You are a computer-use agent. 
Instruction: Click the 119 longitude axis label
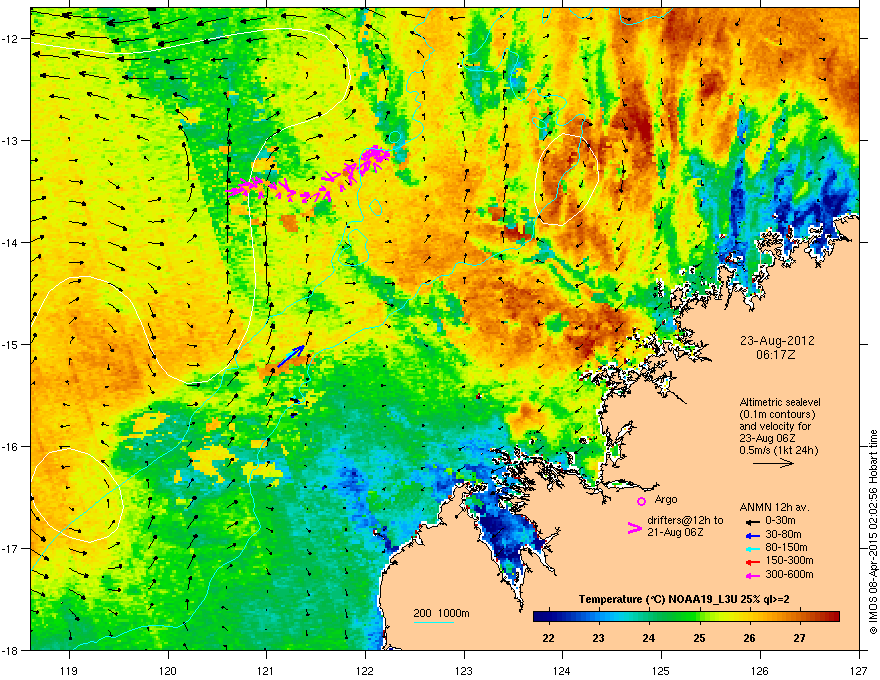pyautogui.click(x=69, y=670)
